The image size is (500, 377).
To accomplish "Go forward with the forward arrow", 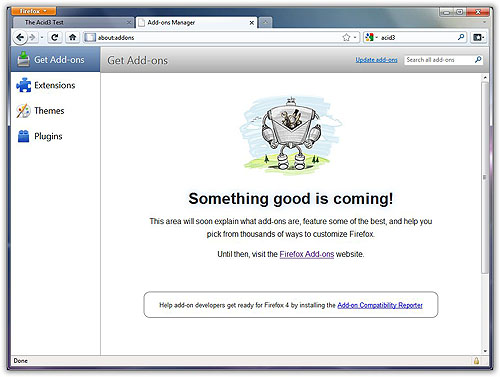I will tap(32, 37).
